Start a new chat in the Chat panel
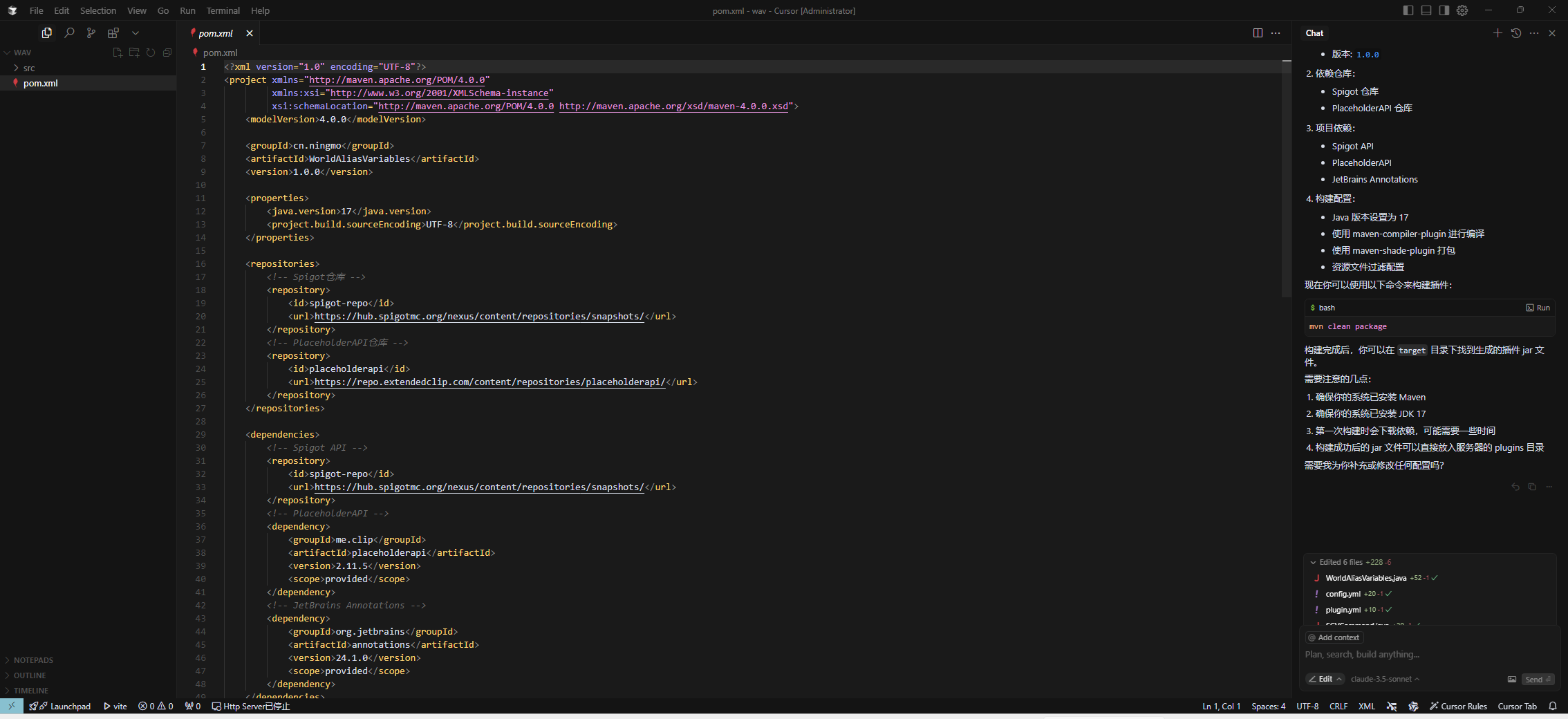Viewport: 1568px width, 719px height. coord(1497,32)
